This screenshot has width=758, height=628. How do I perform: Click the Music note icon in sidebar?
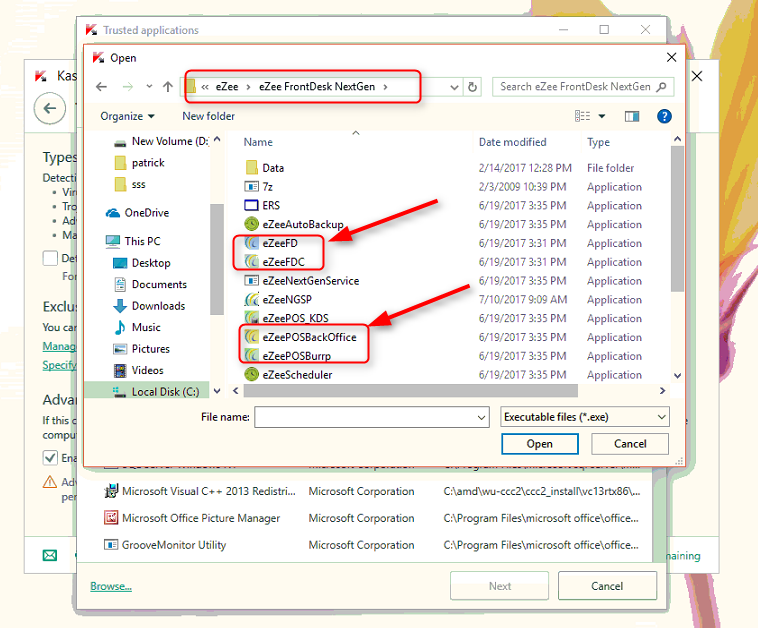pyautogui.click(x=120, y=327)
